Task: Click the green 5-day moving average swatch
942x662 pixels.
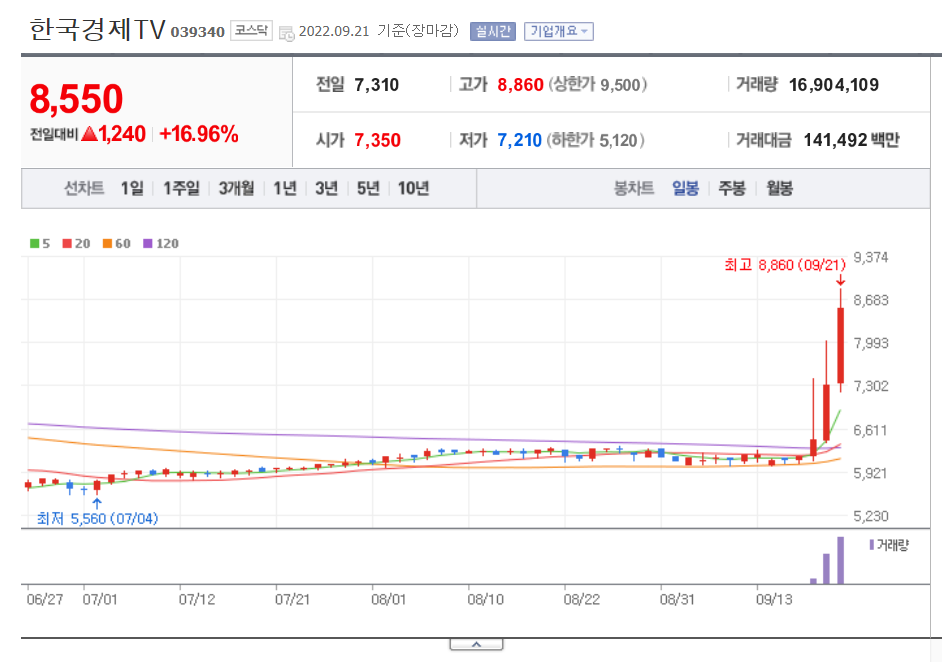Action: 35,243
